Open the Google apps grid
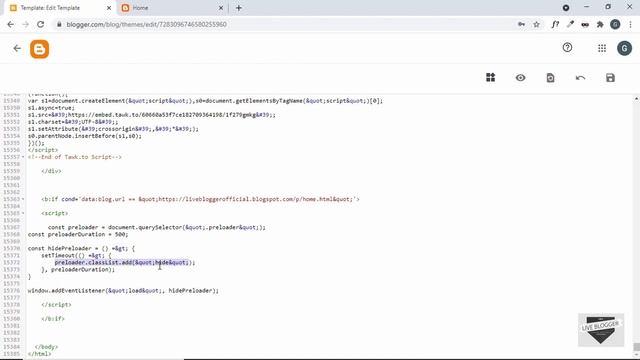The image size is (640, 360). point(602,48)
